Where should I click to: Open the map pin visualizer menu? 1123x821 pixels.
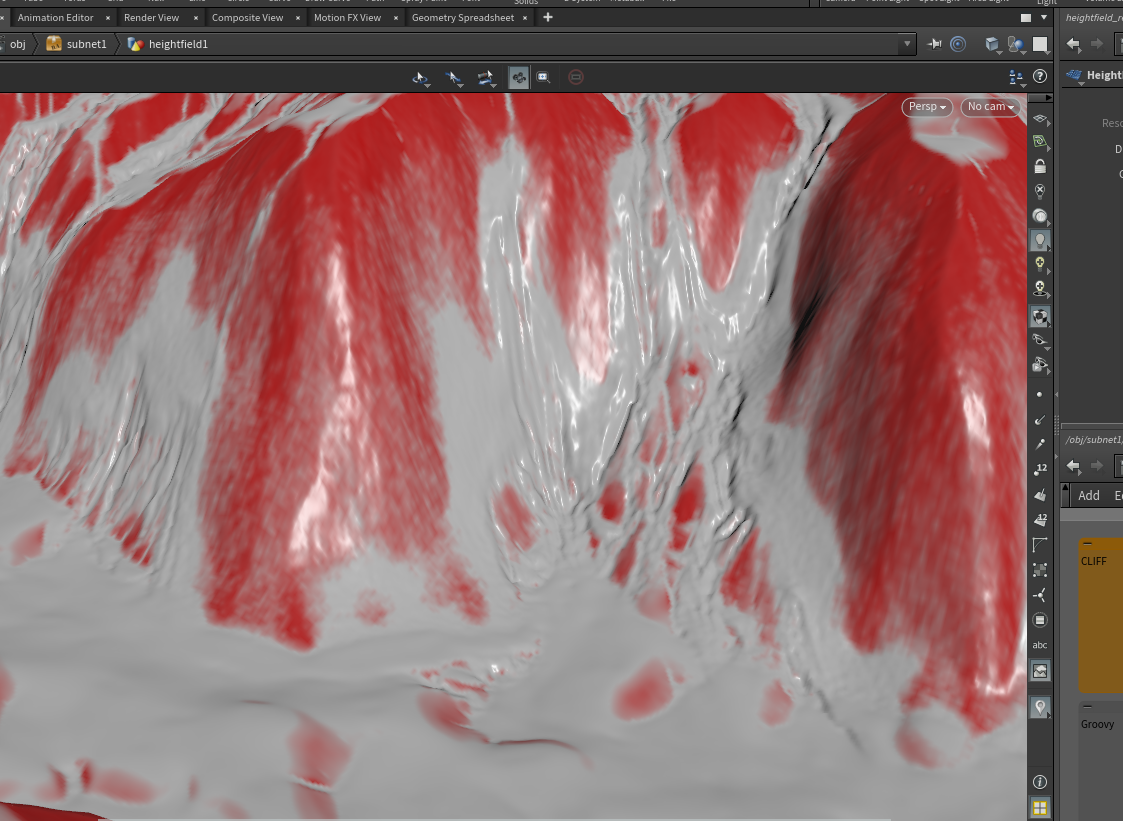(x=1040, y=707)
